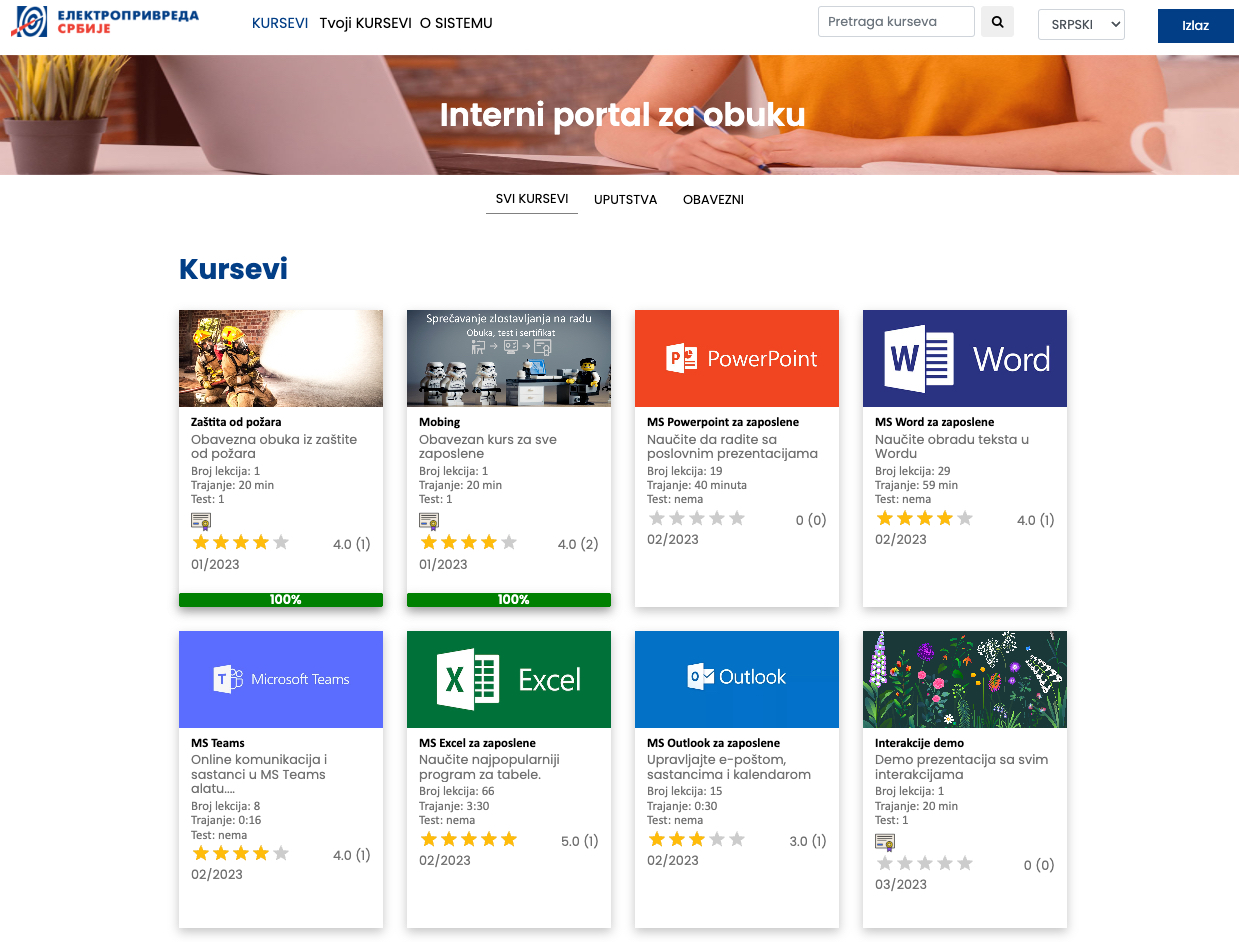Image resolution: width=1239 pixels, height=942 pixels.
Task: Open the Word course image
Action: point(964,358)
